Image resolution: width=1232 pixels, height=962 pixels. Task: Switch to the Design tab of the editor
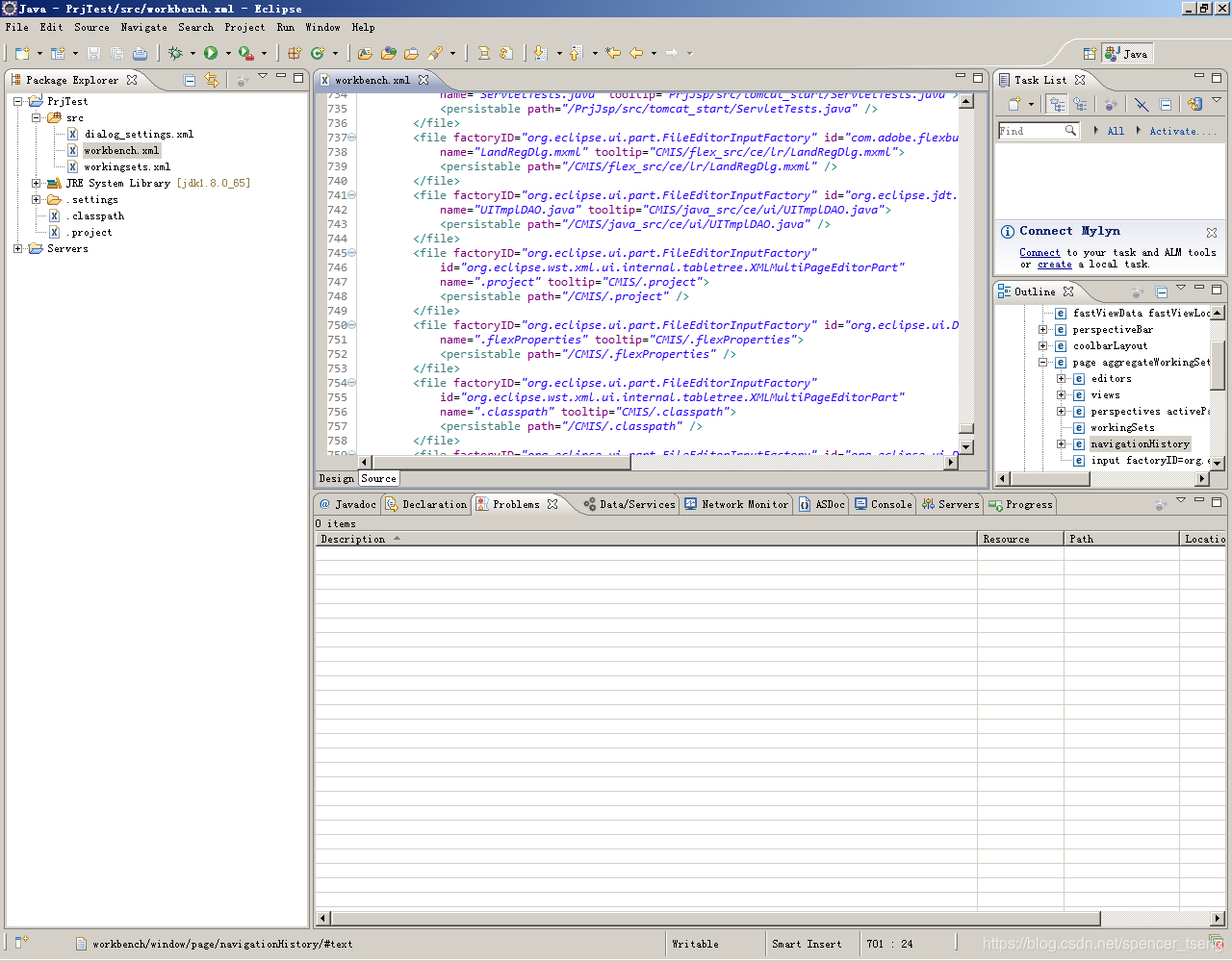point(335,478)
